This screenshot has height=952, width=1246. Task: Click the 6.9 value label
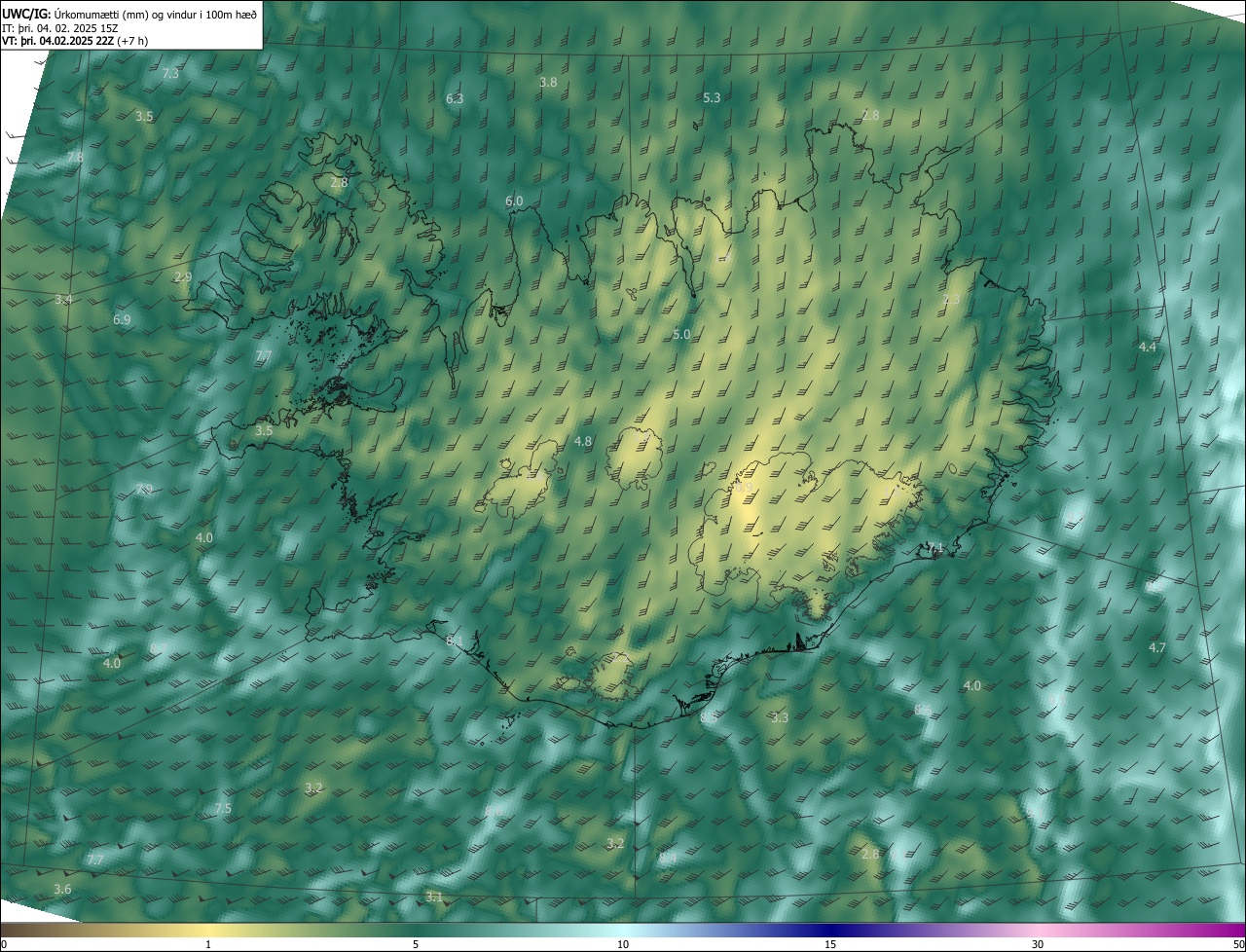122,319
